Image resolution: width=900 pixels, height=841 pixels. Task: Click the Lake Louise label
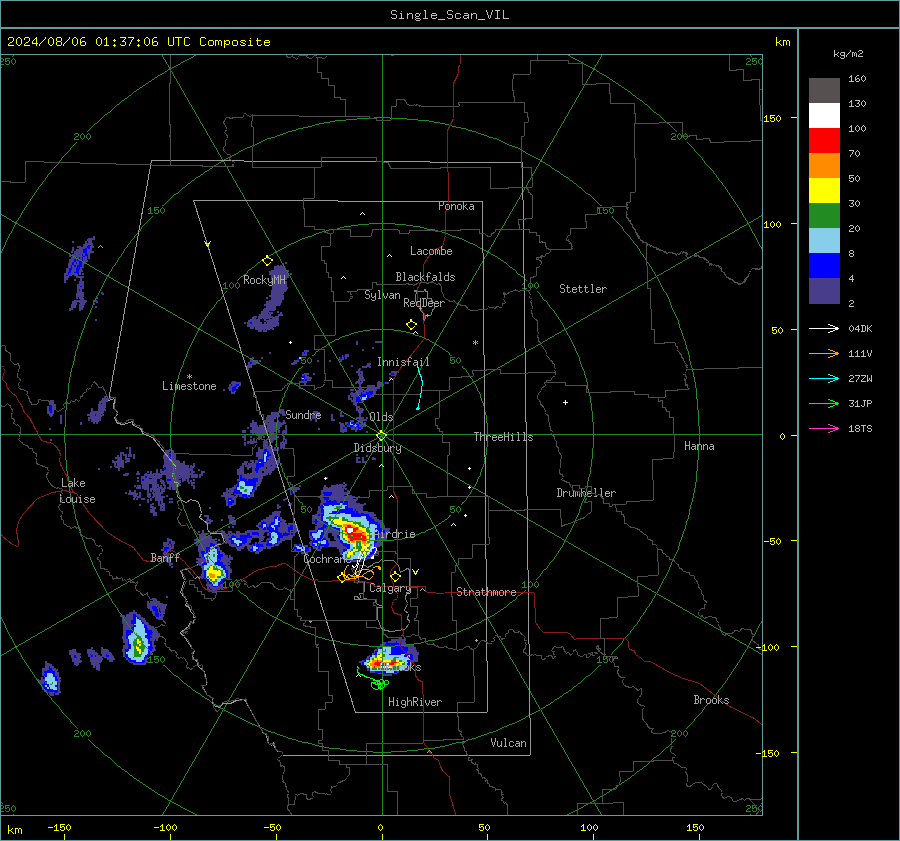coord(78,491)
